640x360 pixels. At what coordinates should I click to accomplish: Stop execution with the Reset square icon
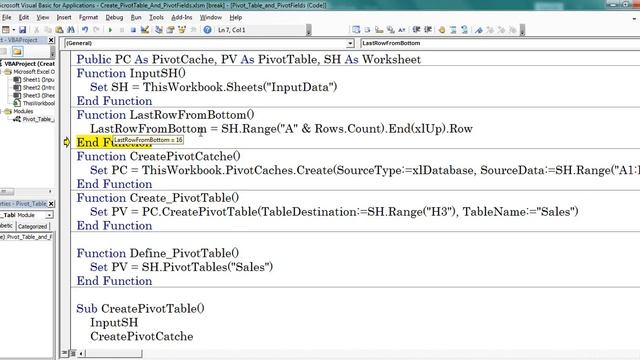click(x=133, y=30)
